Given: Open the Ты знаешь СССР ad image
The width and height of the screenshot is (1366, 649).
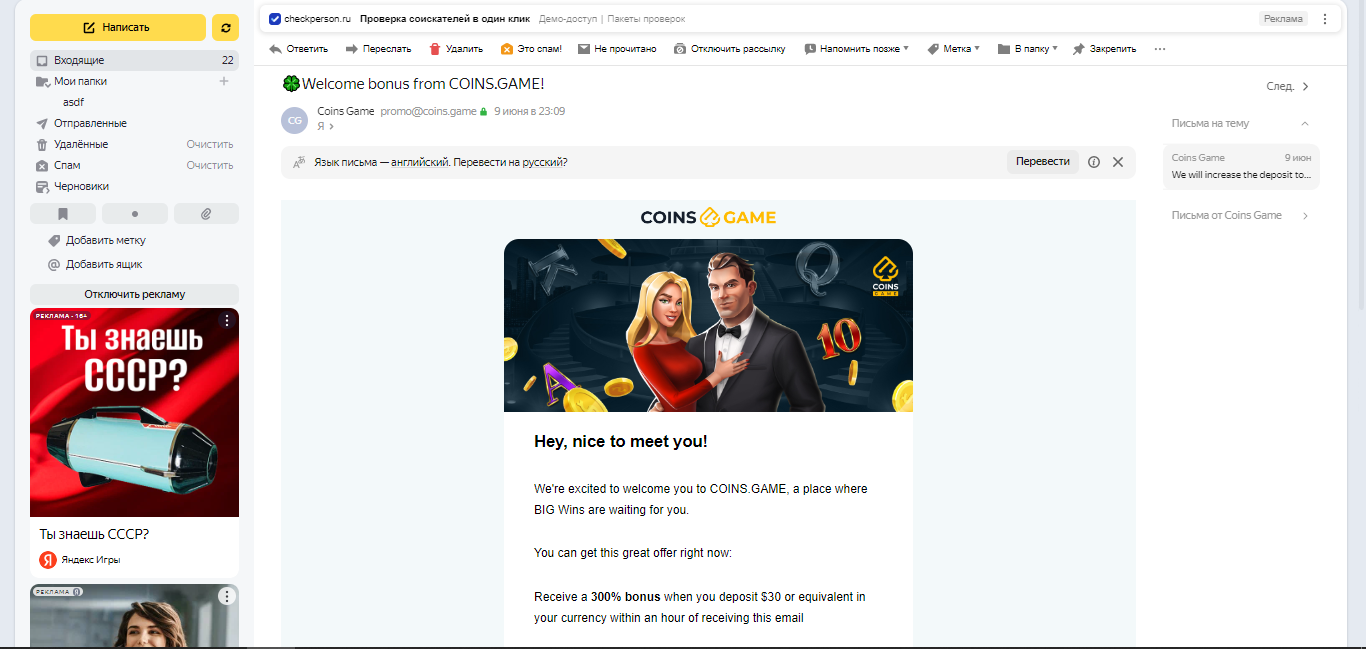Looking at the screenshot, I should [x=134, y=412].
